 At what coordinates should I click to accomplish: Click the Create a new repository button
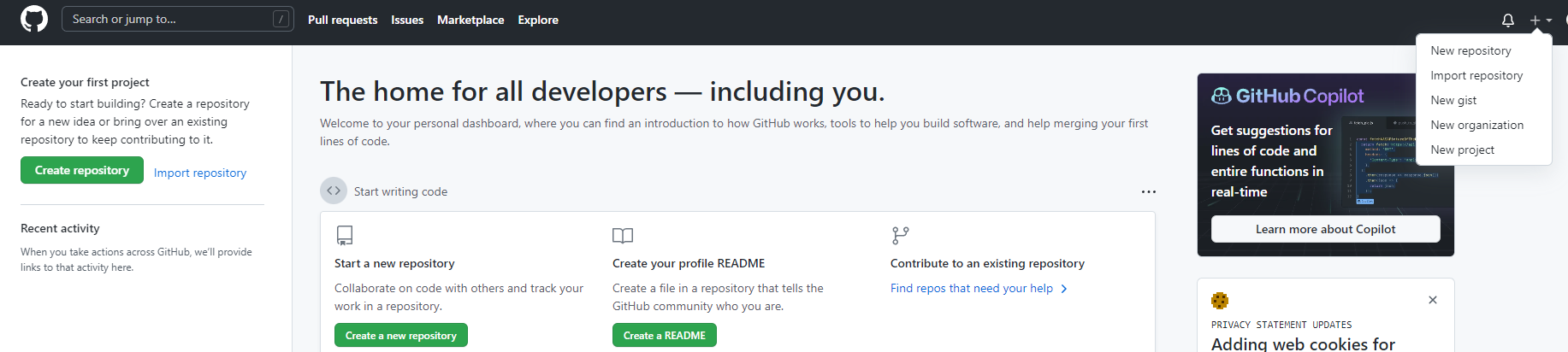(401, 335)
